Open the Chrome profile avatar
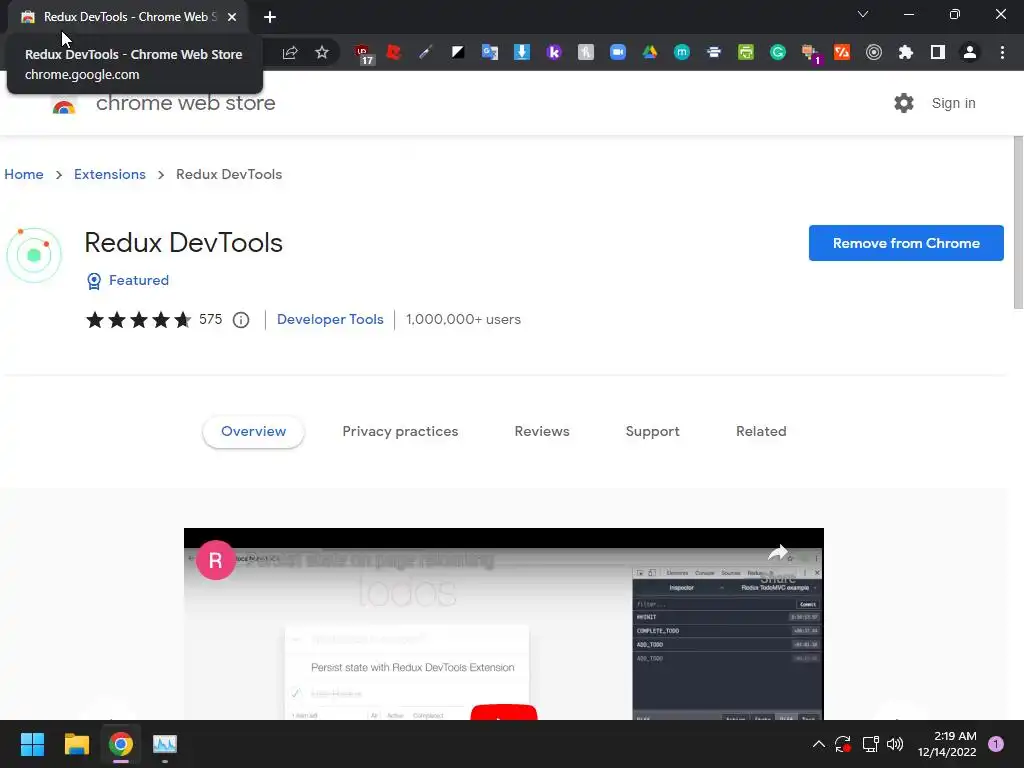Screen dimensions: 1024x768 pos(970,52)
